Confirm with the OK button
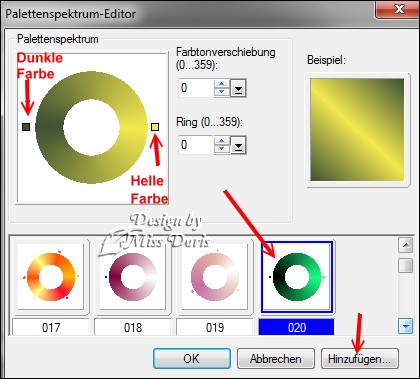The width and height of the screenshot is (420, 379). click(192, 359)
